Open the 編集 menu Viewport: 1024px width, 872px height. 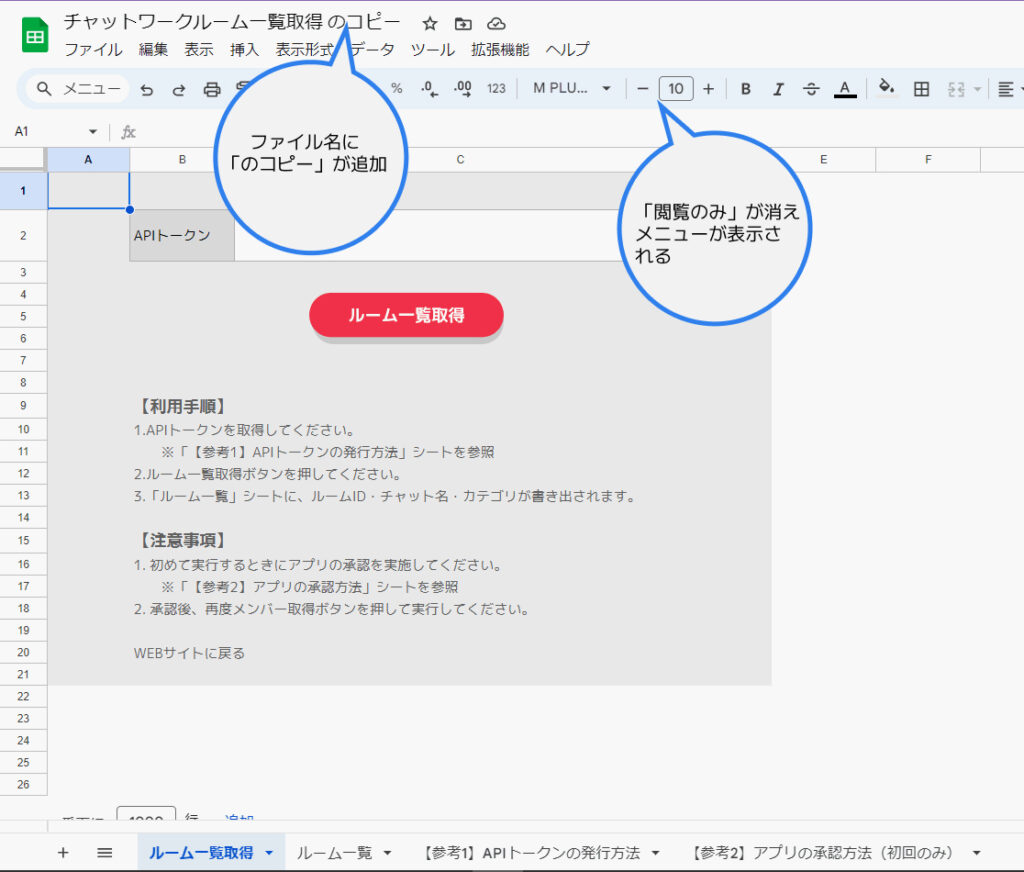[153, 50]
